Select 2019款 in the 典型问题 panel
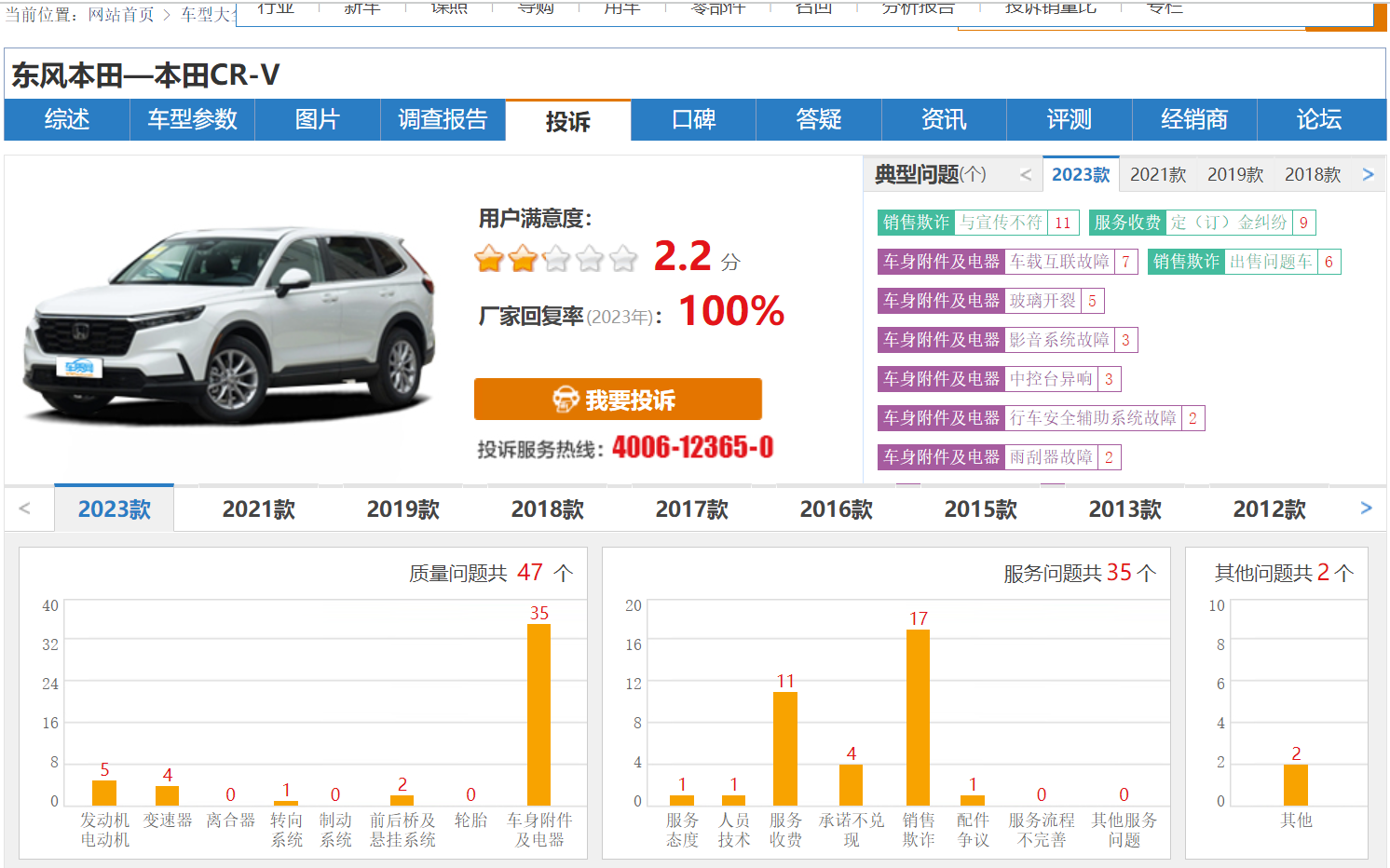 (x=1235, y=174)
